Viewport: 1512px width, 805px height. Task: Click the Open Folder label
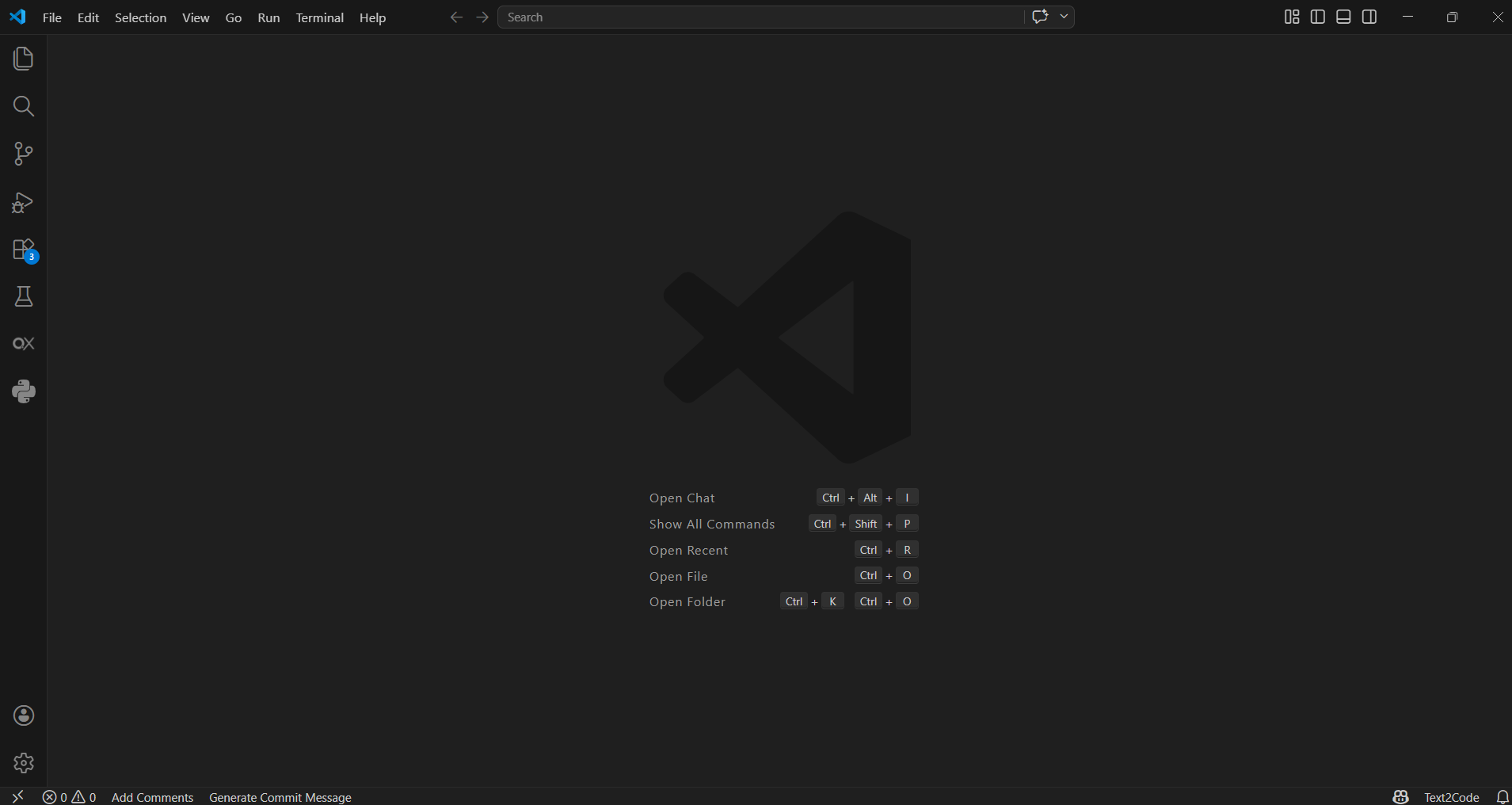click(687, 601)
